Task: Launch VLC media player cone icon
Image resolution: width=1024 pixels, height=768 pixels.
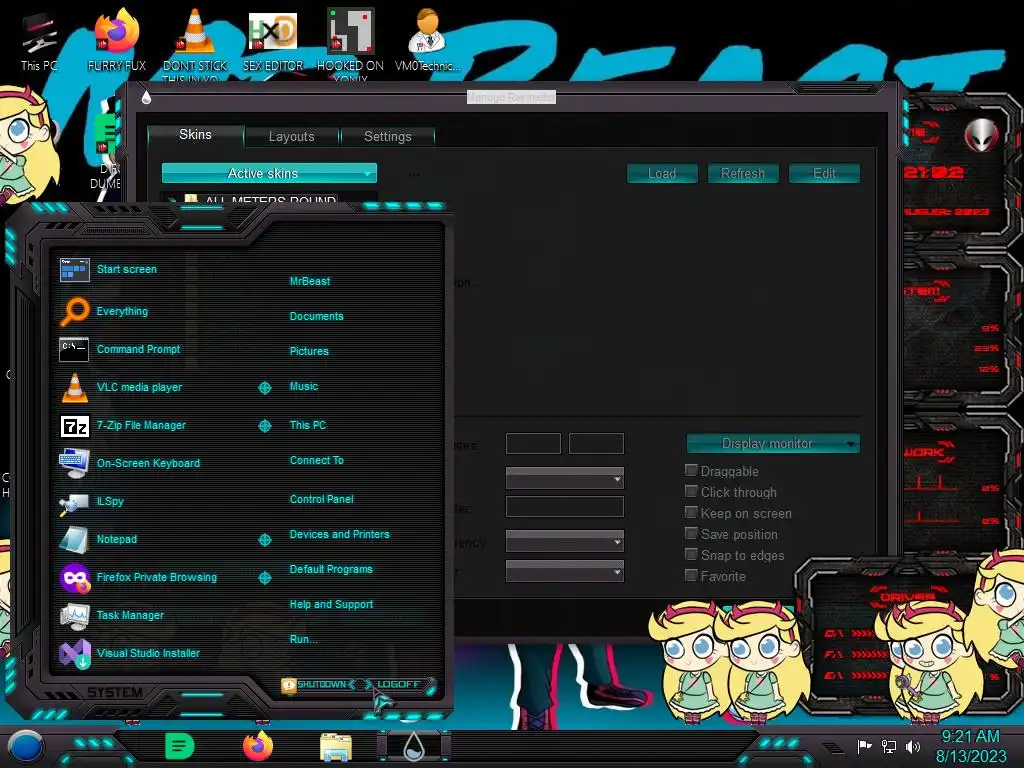Action: pyautogui.click(x=74, y=387)
